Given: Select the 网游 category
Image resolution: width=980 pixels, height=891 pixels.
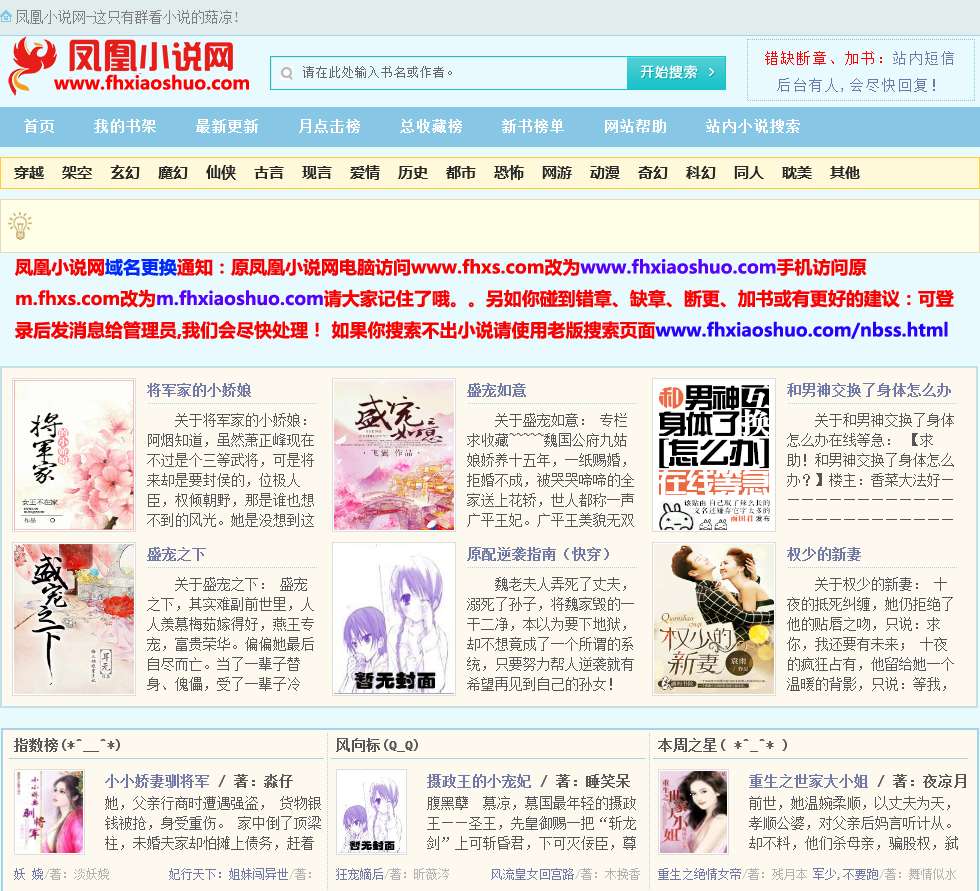Looking at the screenshot, I should 556,172.
